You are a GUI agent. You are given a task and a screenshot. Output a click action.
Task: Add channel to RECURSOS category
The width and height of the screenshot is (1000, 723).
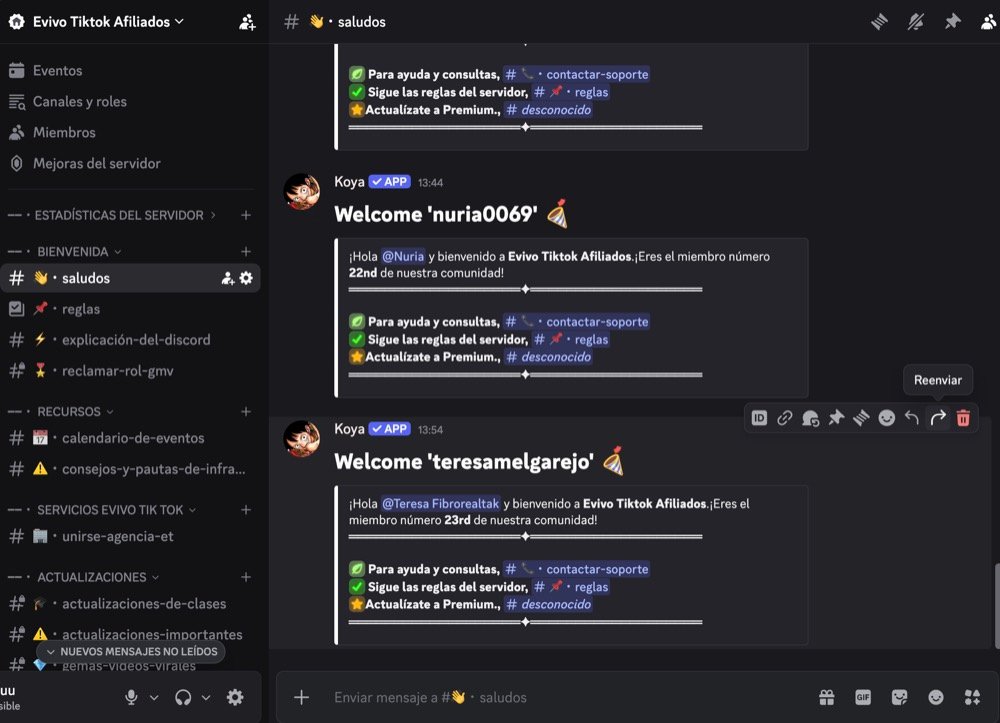tap(246, 412)
